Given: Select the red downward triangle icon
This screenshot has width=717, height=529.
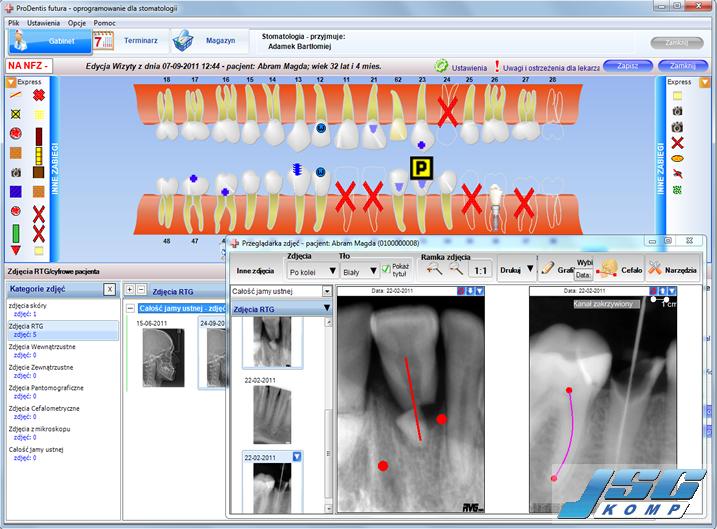Looking at the screenshot, I should click(16, 250).
